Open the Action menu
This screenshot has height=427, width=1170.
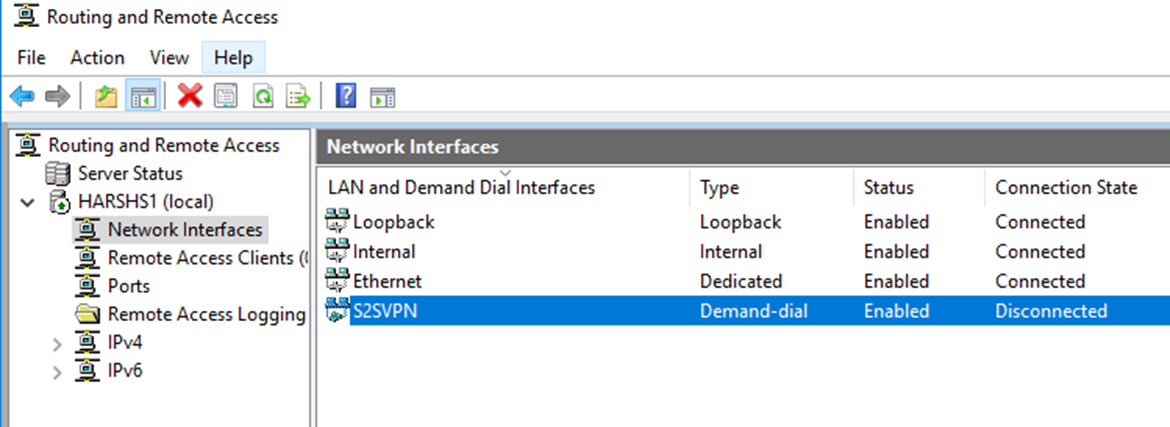tap(98, 57)
